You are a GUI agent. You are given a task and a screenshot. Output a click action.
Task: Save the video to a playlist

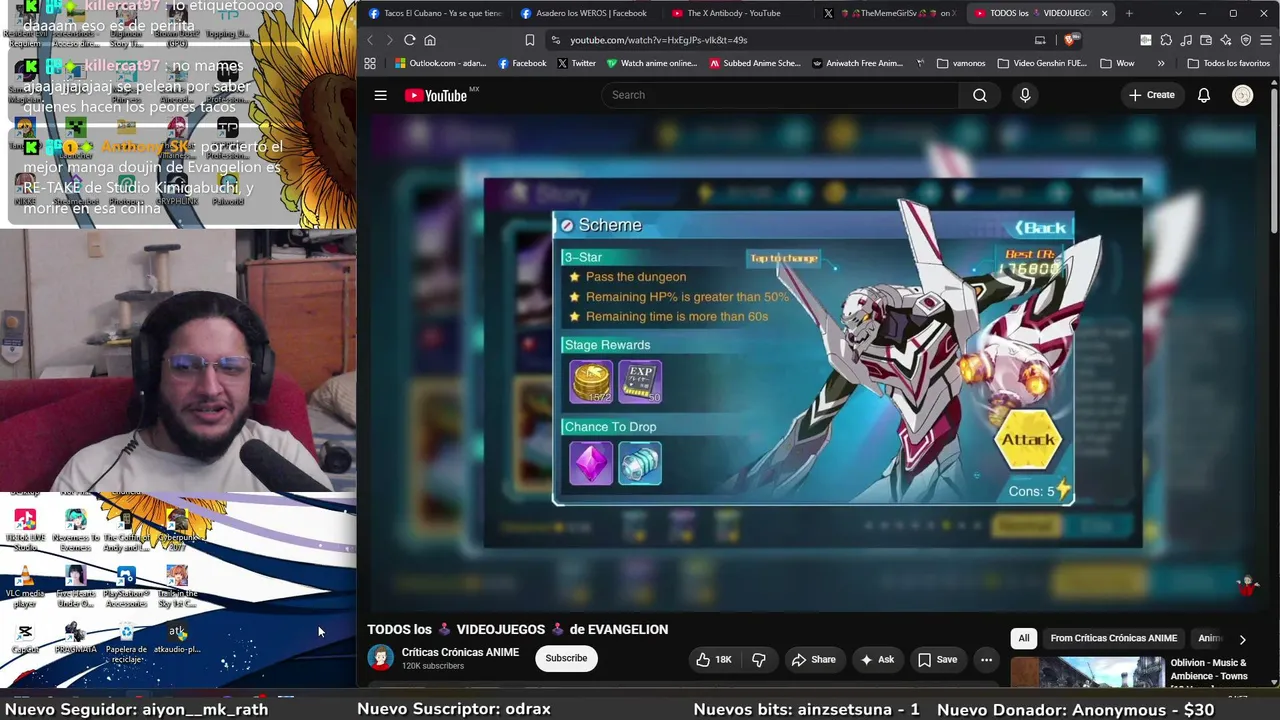[938, 659]
